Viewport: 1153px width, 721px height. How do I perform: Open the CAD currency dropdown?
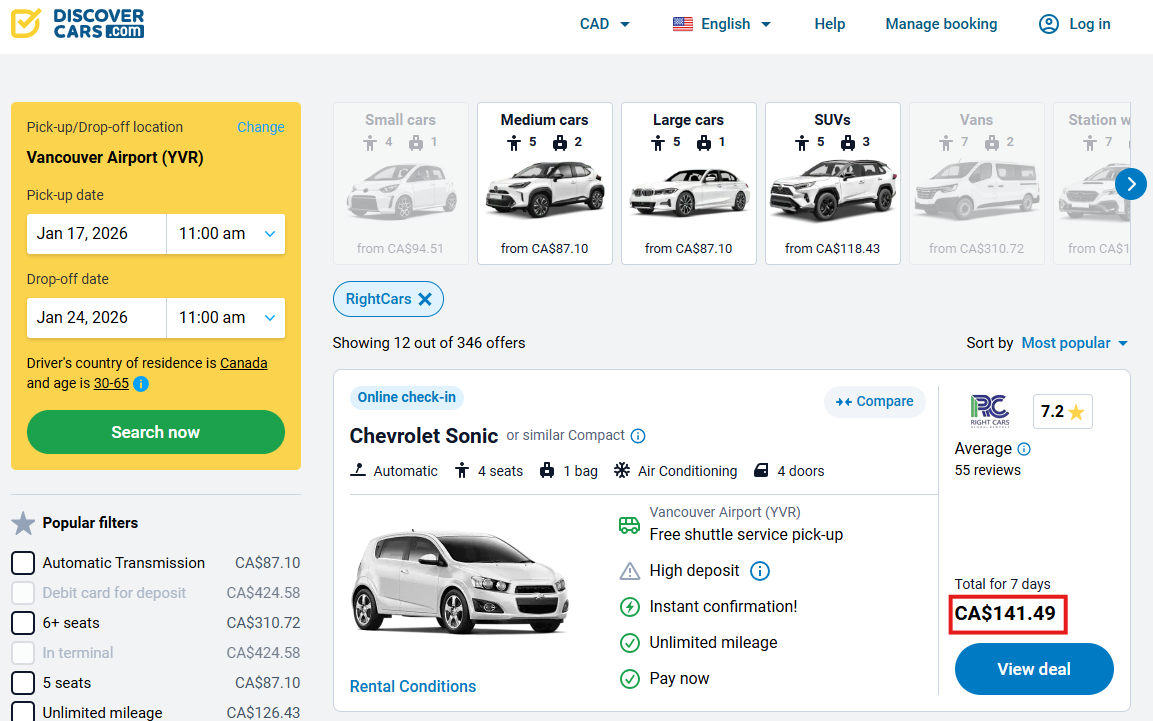(x=605, y=24)
